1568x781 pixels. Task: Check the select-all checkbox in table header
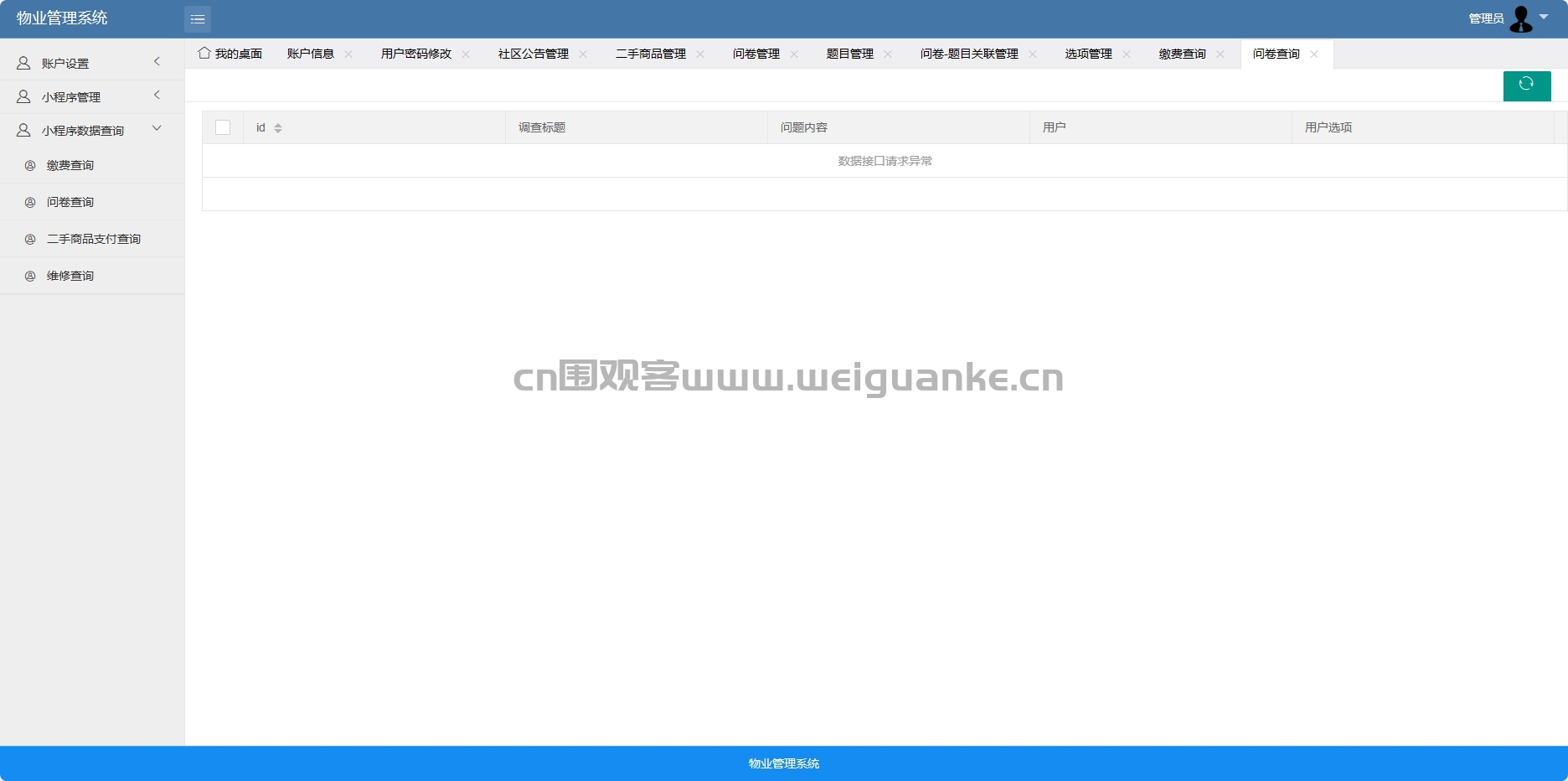(223, 127)
